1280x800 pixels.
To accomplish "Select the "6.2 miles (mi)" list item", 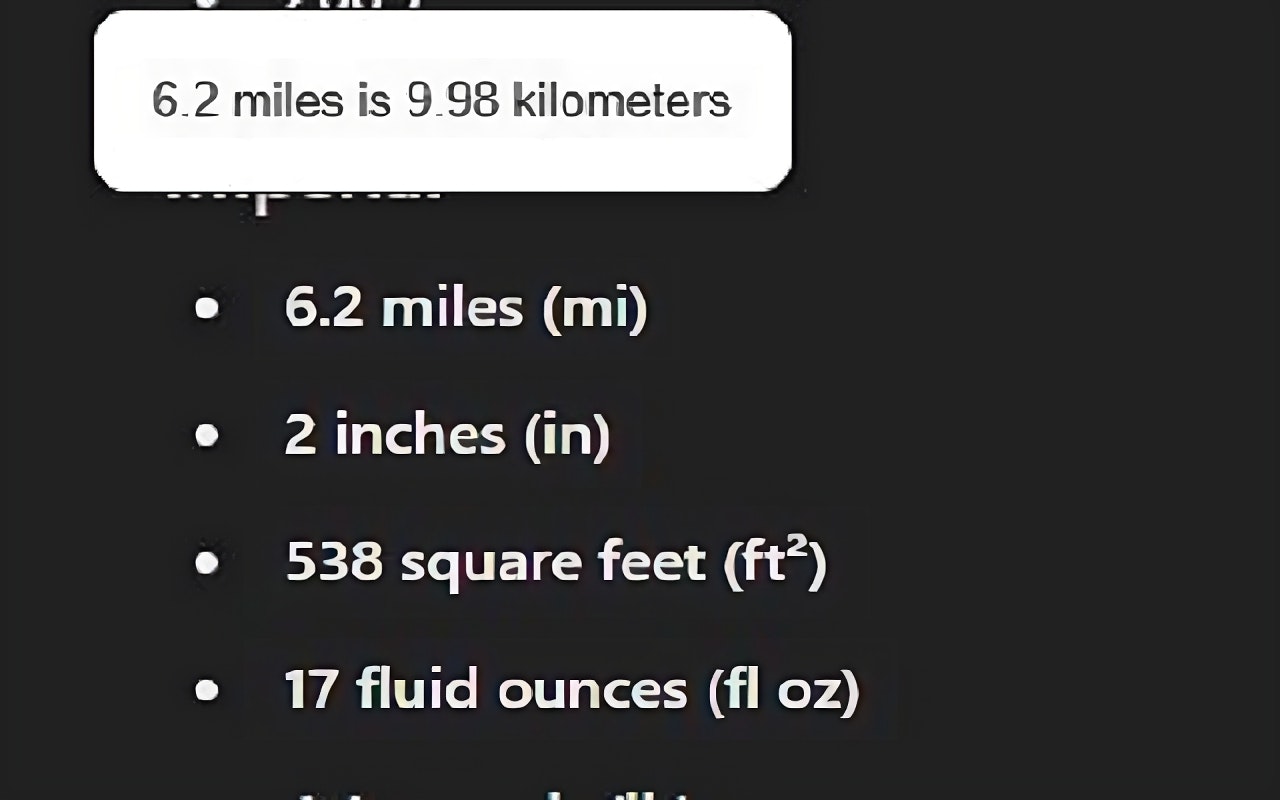I will point(466,307).
